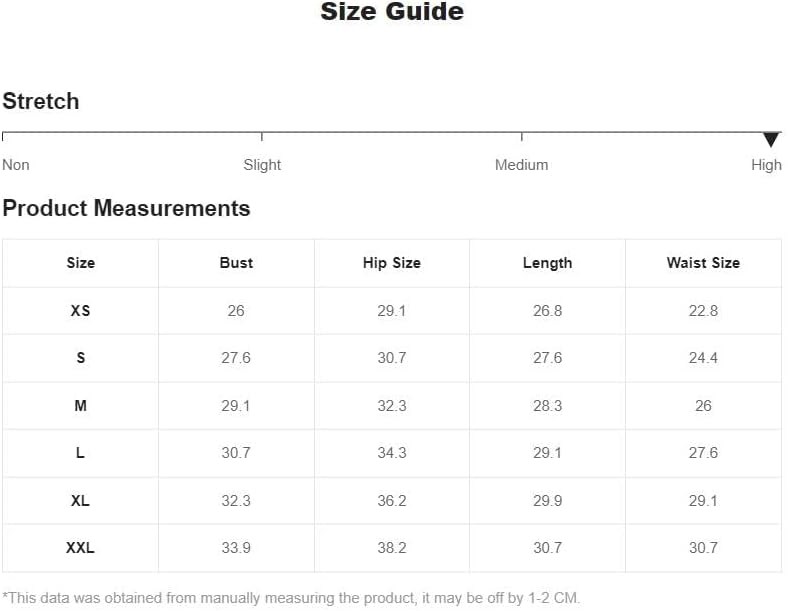Click the Waist Size column header
Image resolution: width=788 pixels, height=611 pixels.
pos(703,263)
